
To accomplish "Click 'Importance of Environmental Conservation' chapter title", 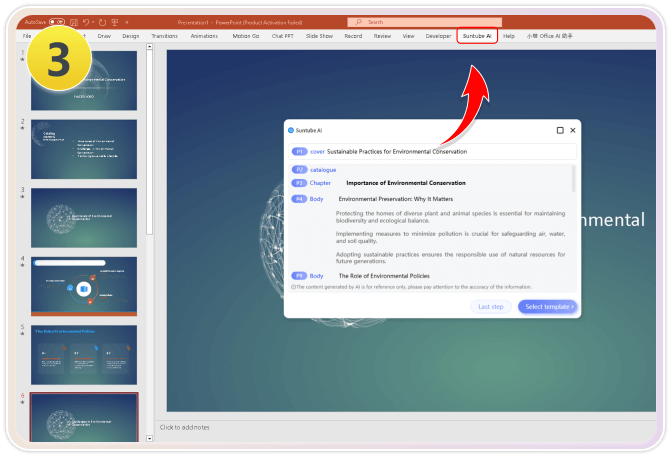I will pos(406,183).
